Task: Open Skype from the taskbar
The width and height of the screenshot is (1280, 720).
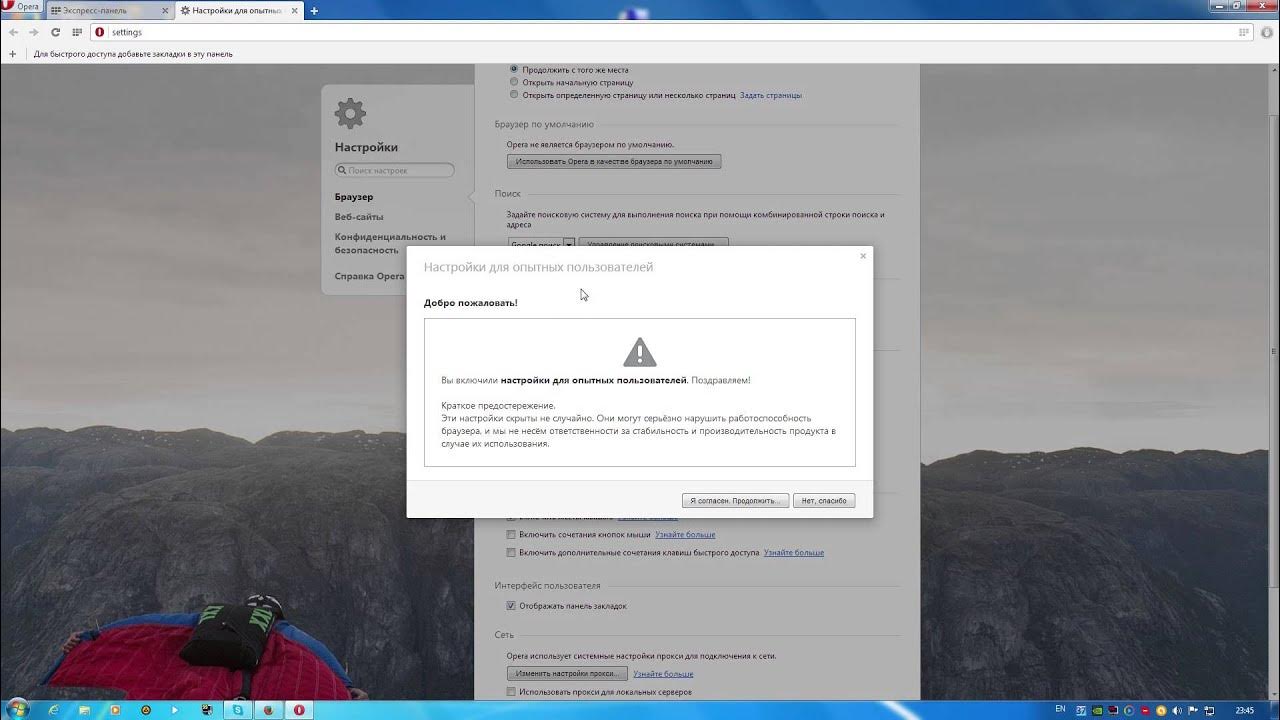Action: tap(238, 710)
